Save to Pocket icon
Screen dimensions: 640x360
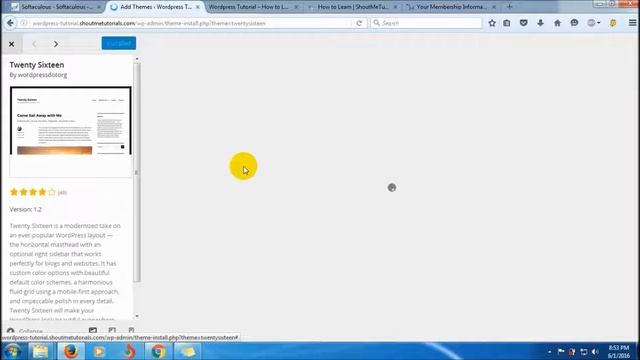(x=523, y=23)
